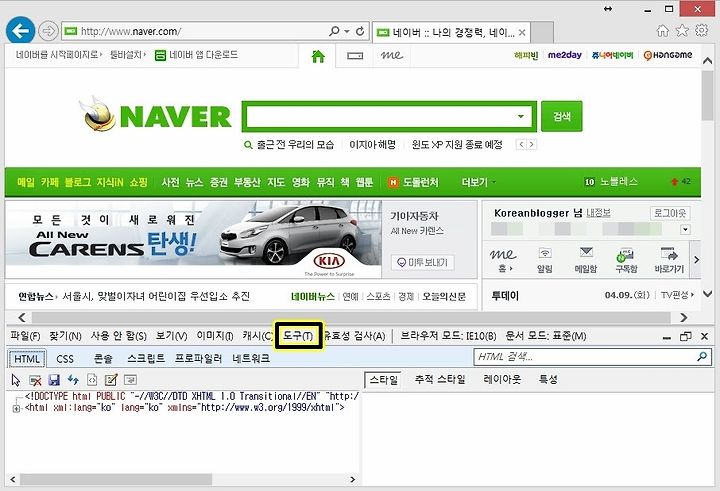The height and width of the screenshot is (491, 720).
Task: Click the me2day link in header
Action: coord(564,55)
